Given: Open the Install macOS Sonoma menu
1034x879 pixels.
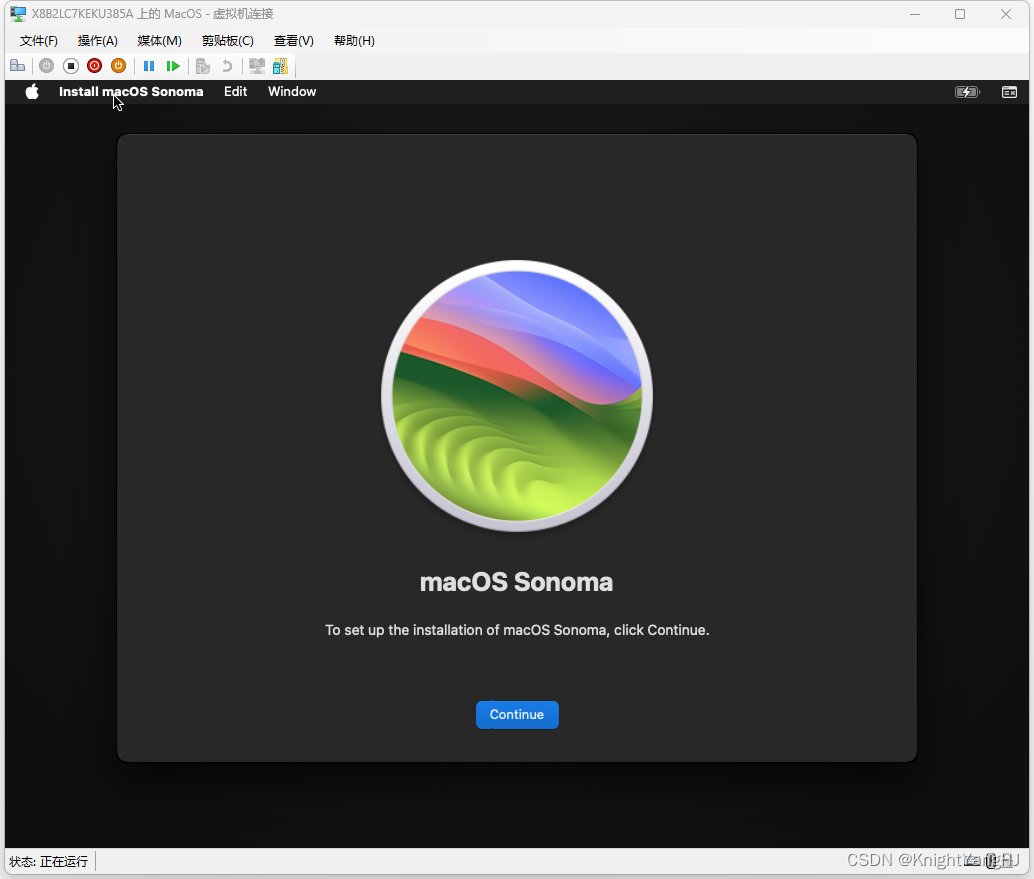Looking at the screenshot, I should point(131,92).
